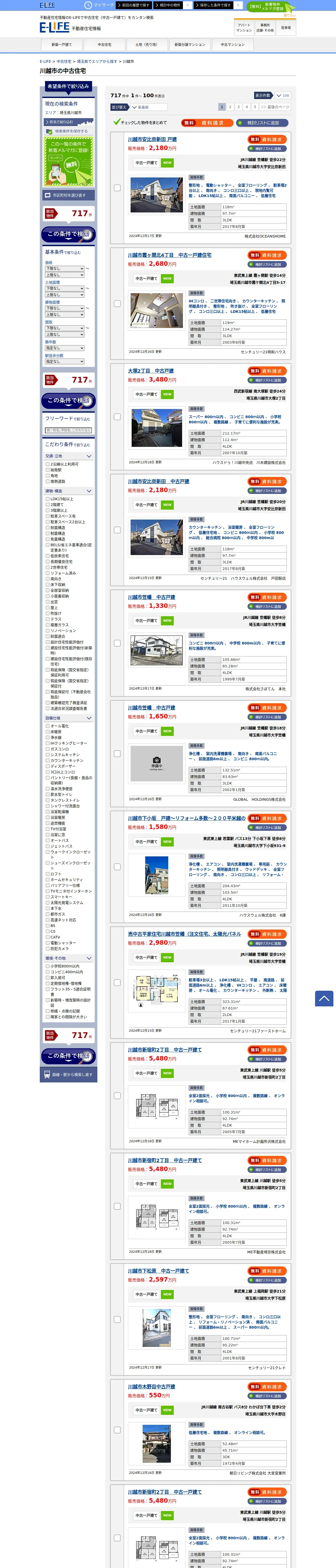
Task: Switch to the 新築分譲マンション tab
Action: click(190, 44)
